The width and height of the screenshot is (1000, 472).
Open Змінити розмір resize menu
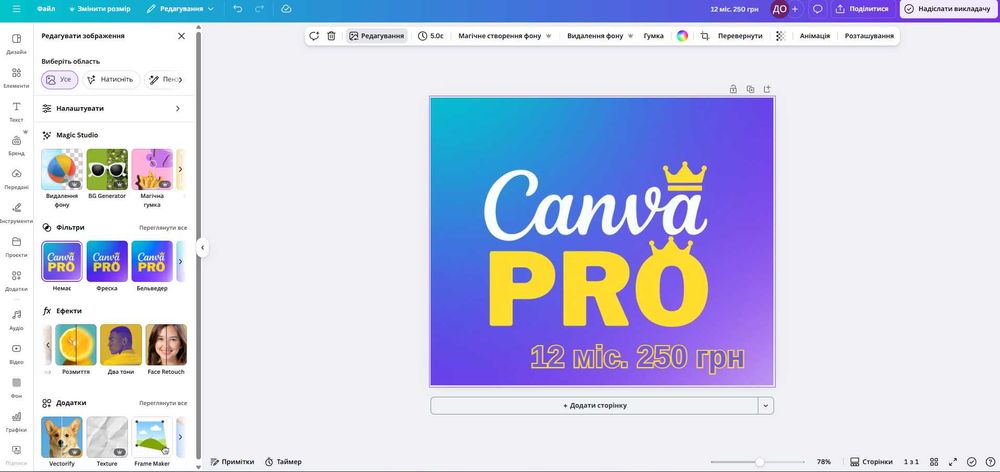(99, 9)
